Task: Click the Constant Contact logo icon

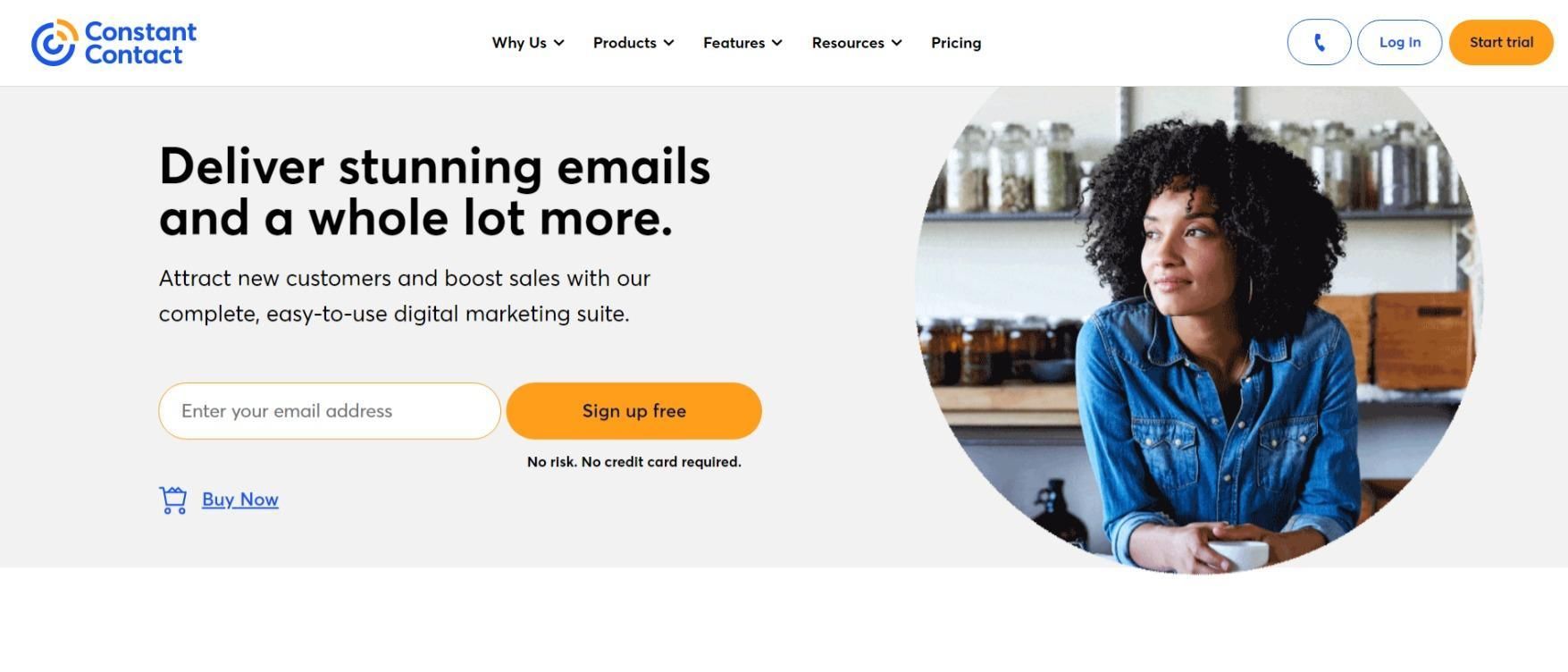Action: point(55,43)
